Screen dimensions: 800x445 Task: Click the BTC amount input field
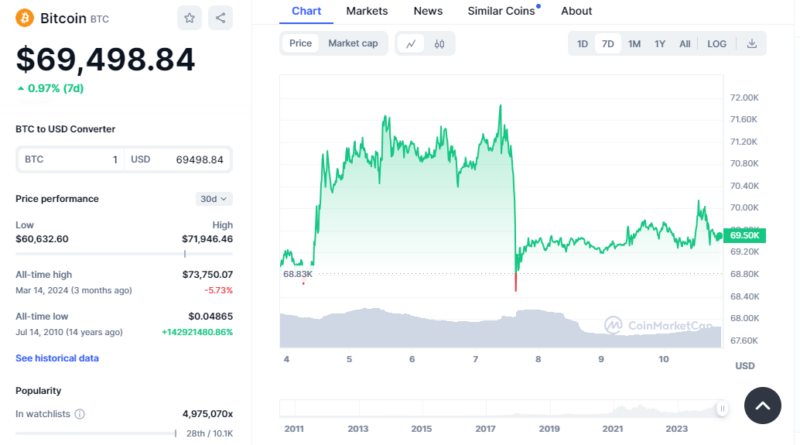coord(72,159)
